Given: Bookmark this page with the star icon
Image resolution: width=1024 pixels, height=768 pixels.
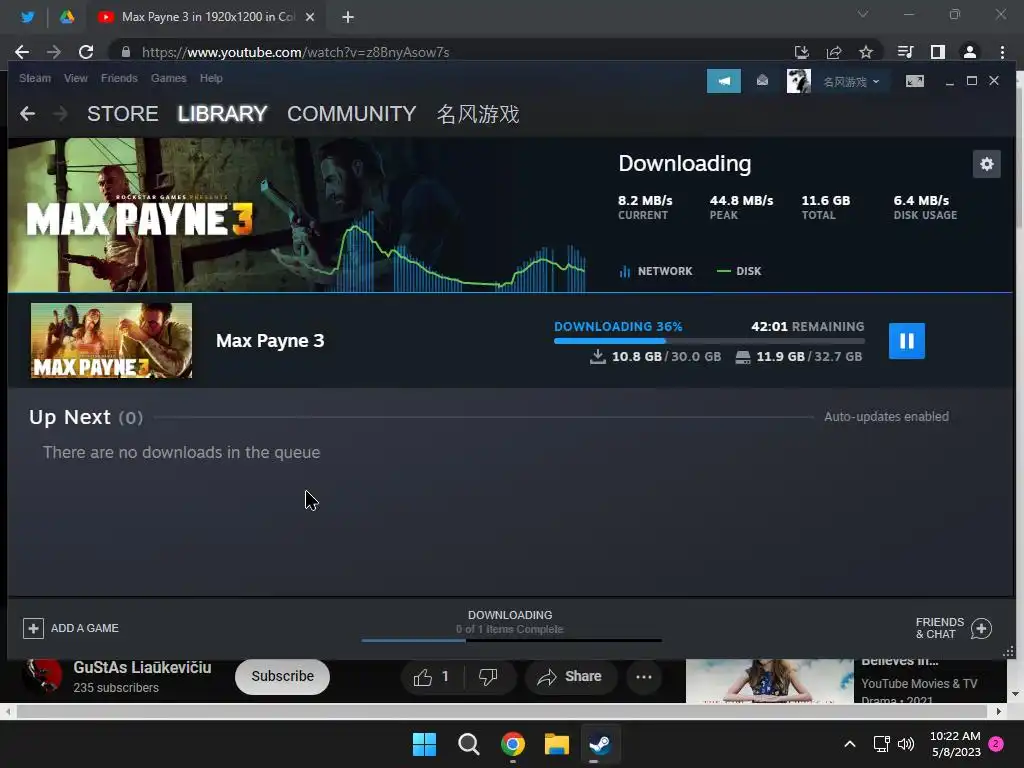Looking at the screenshot, I should (x=866, y=52).
